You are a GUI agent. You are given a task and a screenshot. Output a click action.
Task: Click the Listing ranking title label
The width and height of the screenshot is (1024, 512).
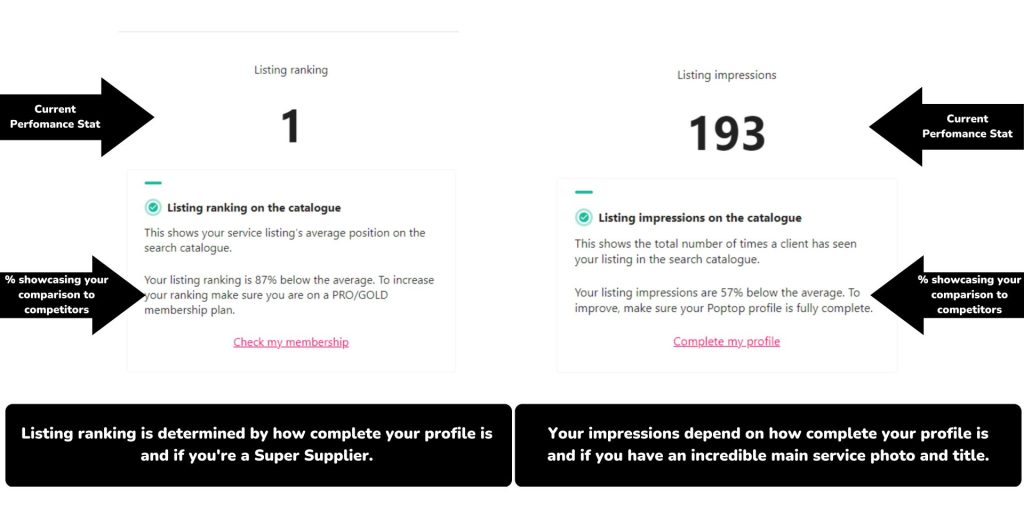290,70
